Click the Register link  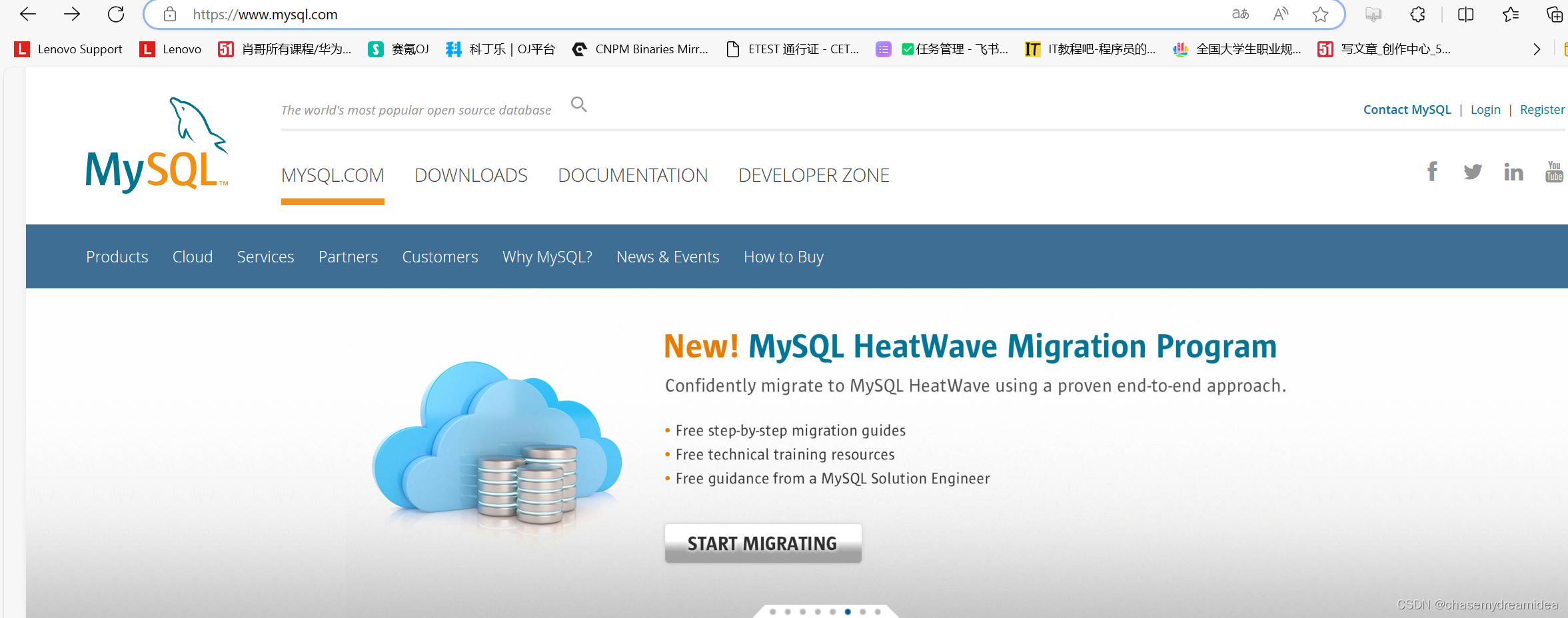click(x=1542, y=110)
